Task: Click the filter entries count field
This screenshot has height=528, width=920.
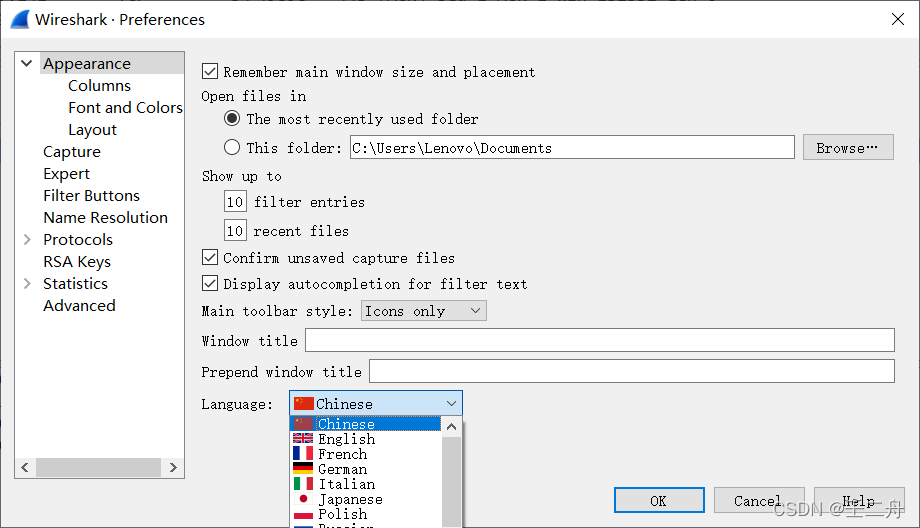Action: tap(235, 201)
